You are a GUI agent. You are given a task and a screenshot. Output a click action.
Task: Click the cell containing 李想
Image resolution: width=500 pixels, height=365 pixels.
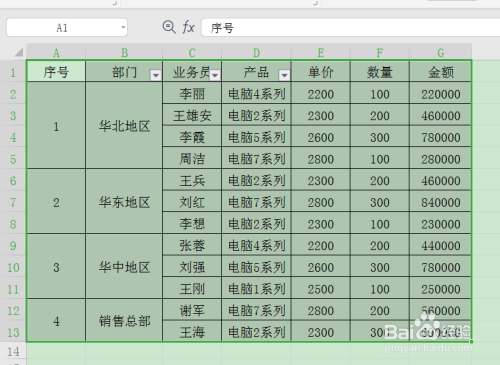(192, 224)
